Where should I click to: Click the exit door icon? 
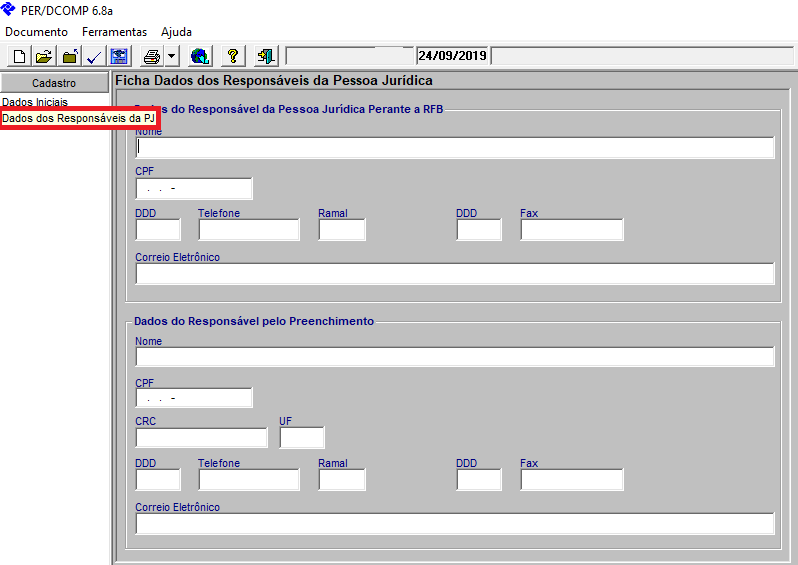pos(265,56)
